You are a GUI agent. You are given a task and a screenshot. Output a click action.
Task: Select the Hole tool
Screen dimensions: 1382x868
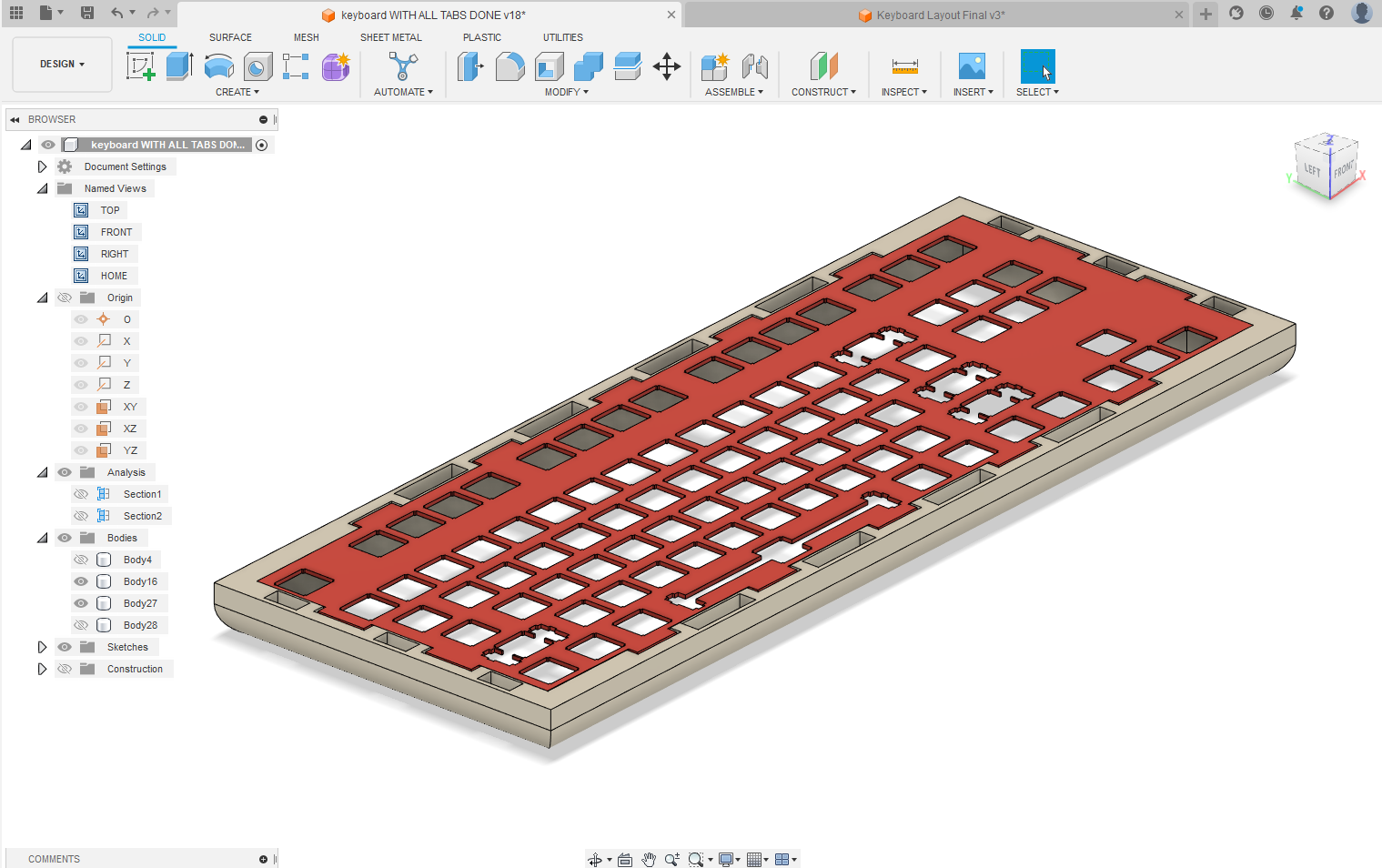point(257,66)
